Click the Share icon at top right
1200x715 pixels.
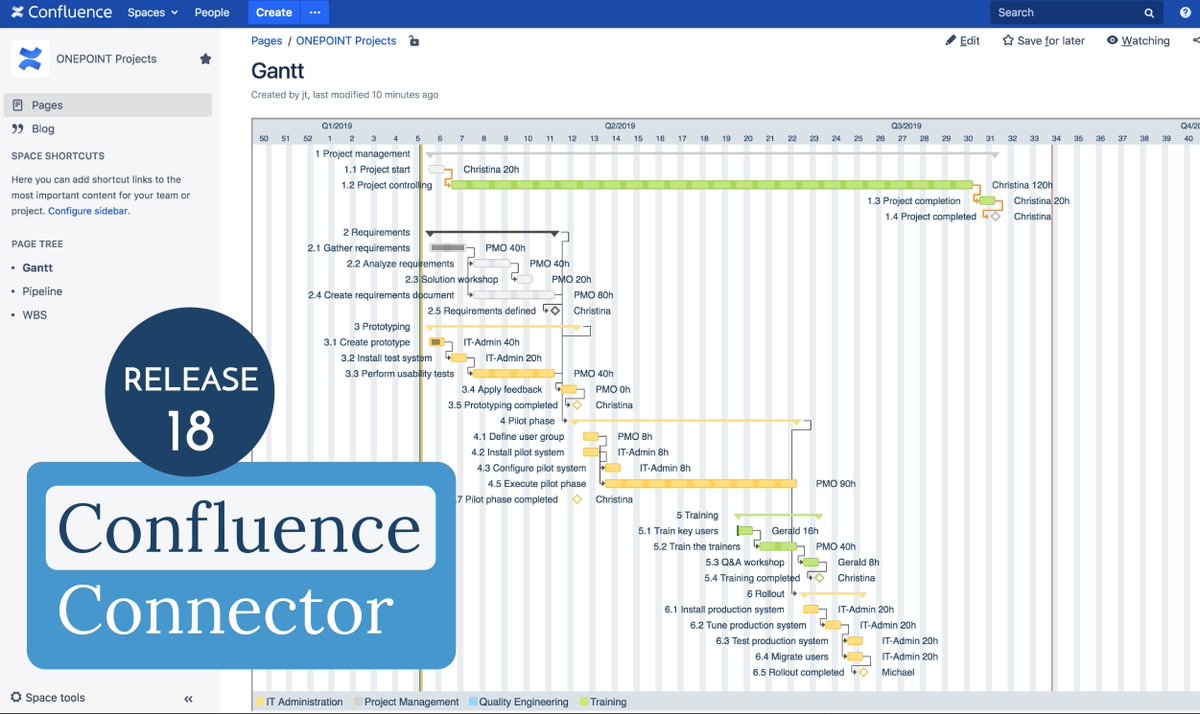pyautogui.click(x=1195, y=41)
